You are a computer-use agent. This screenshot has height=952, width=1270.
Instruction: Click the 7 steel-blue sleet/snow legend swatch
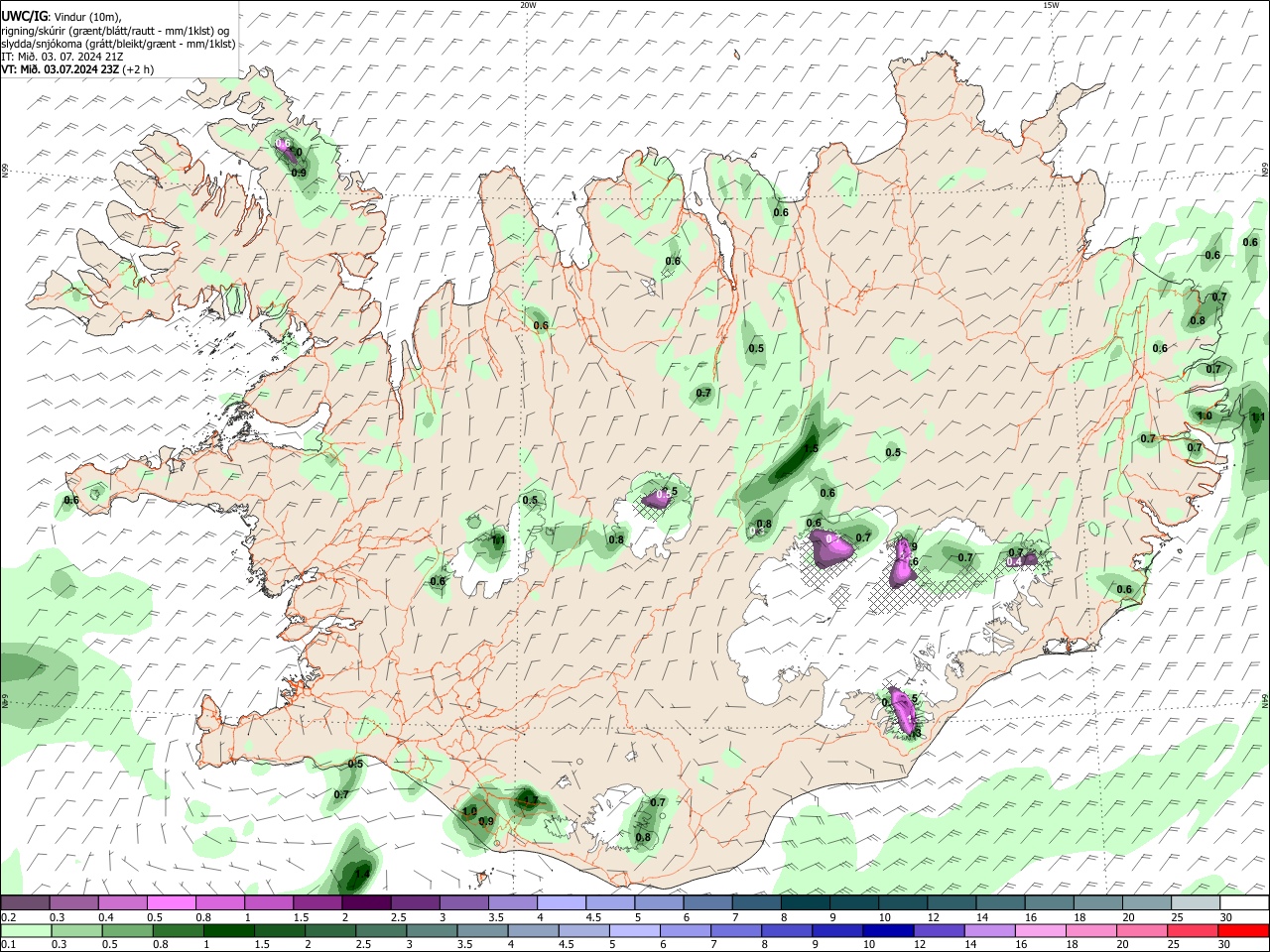[756, 902]
